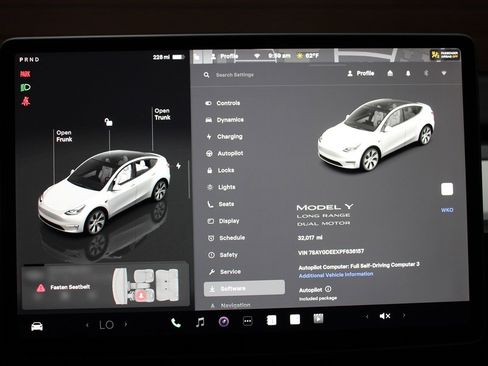The width and height of the screenshot is (488, 366).
Task: Open the app launcher three-dots icon
Action: (247, 321)
